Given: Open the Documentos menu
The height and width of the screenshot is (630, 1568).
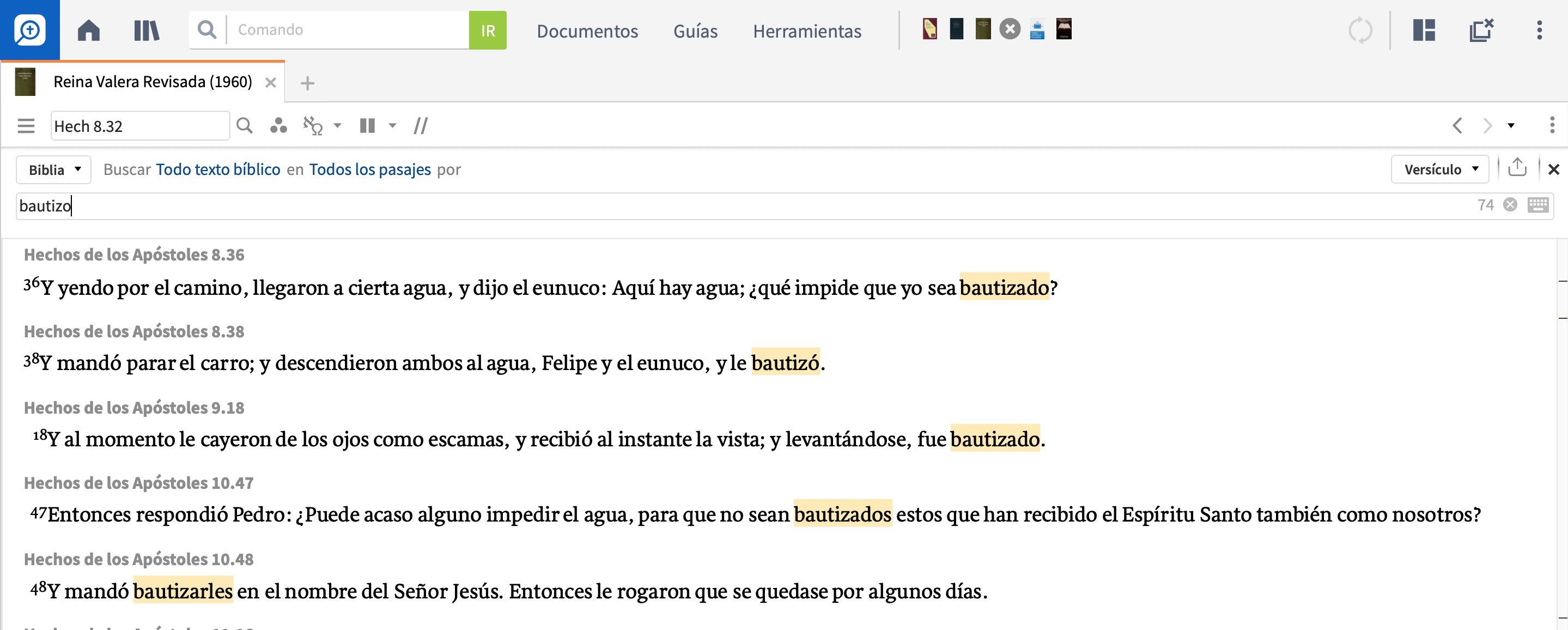Looking at the screenshot, I should (x=587, y=31).
